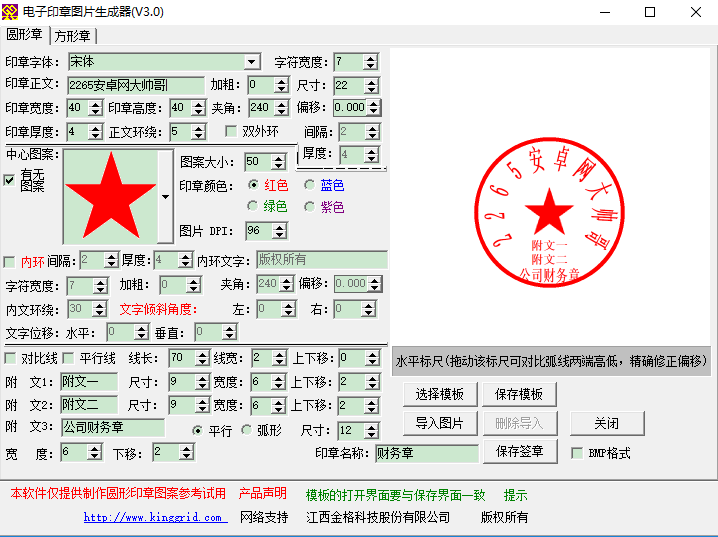Check the BMP格式 checkbox
This screenshot has height=537, width=718.
(576, 453)
